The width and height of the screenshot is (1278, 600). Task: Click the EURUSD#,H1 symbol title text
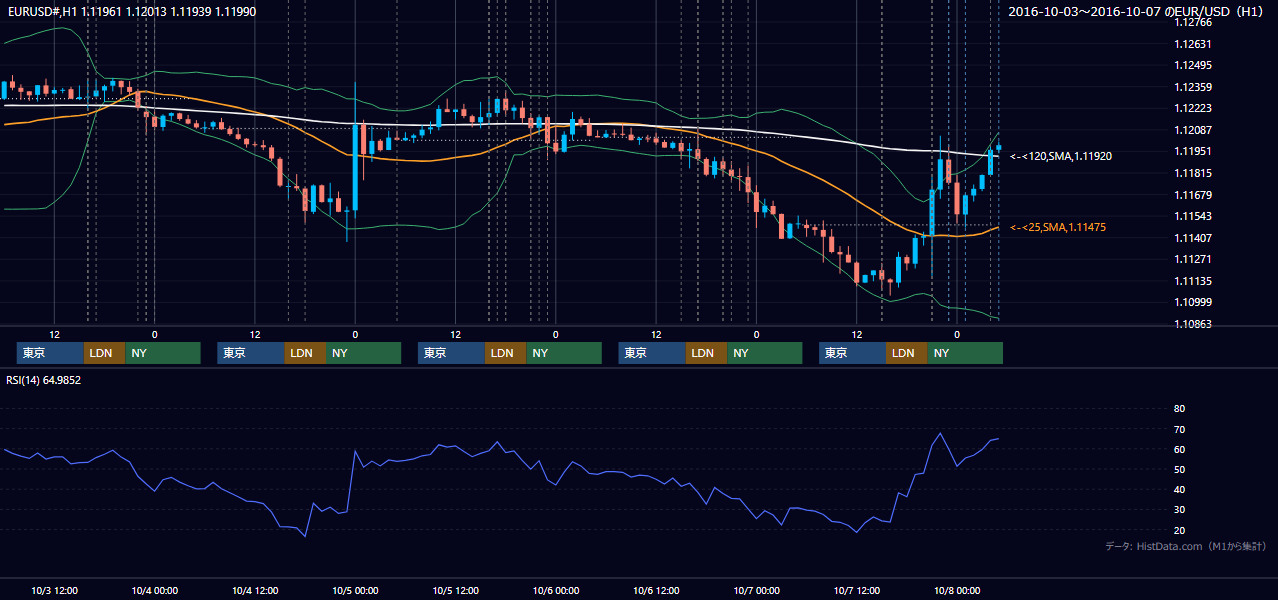click(42, 11)
